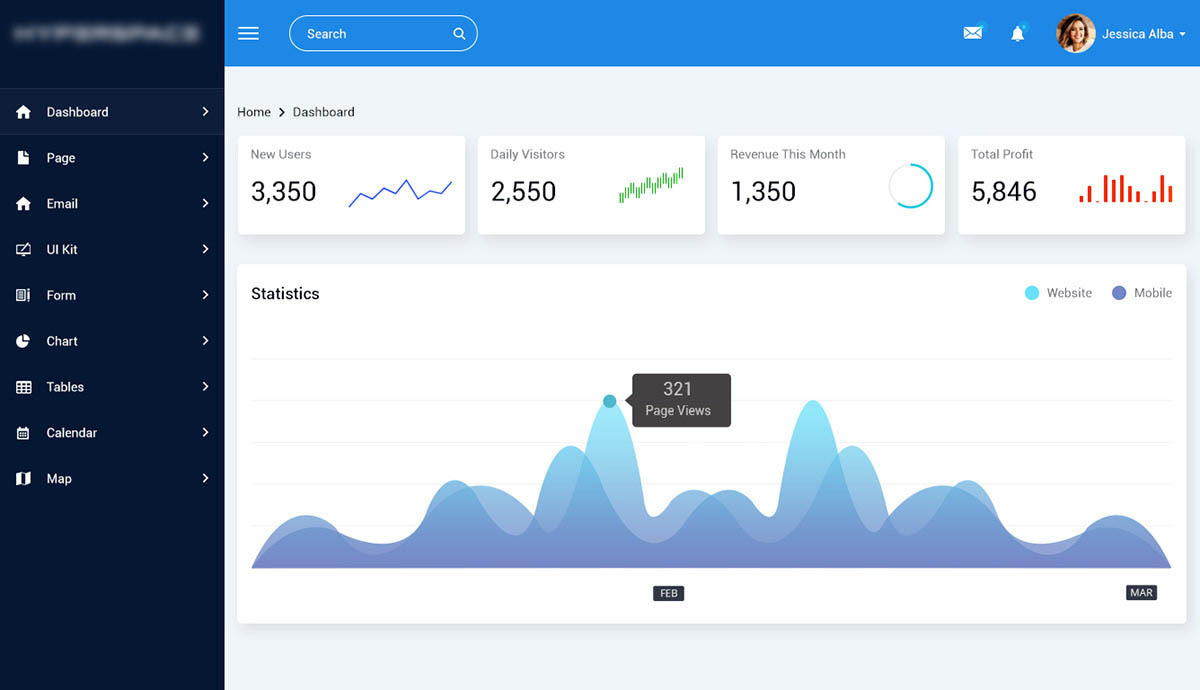Click the Chart pie icon
This screenshot has height=690, width=1200.
(x=24, y=341)
